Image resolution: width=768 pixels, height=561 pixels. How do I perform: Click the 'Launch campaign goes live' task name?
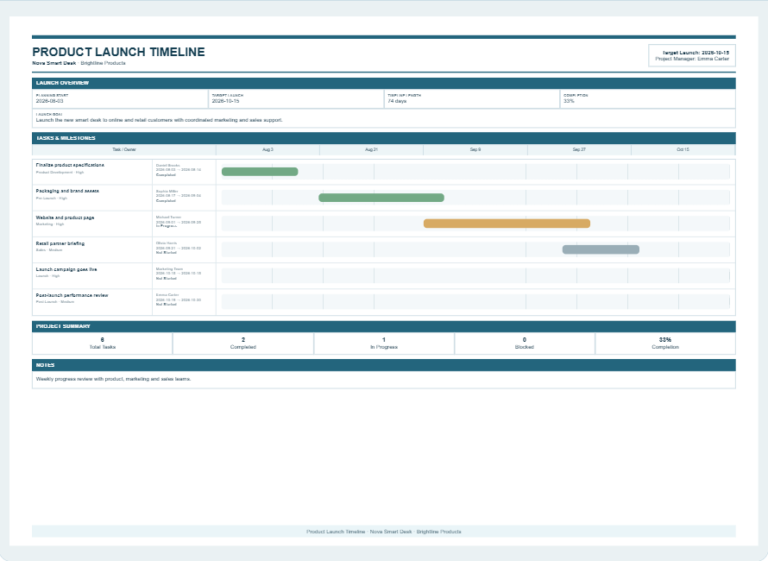[66, 269]
